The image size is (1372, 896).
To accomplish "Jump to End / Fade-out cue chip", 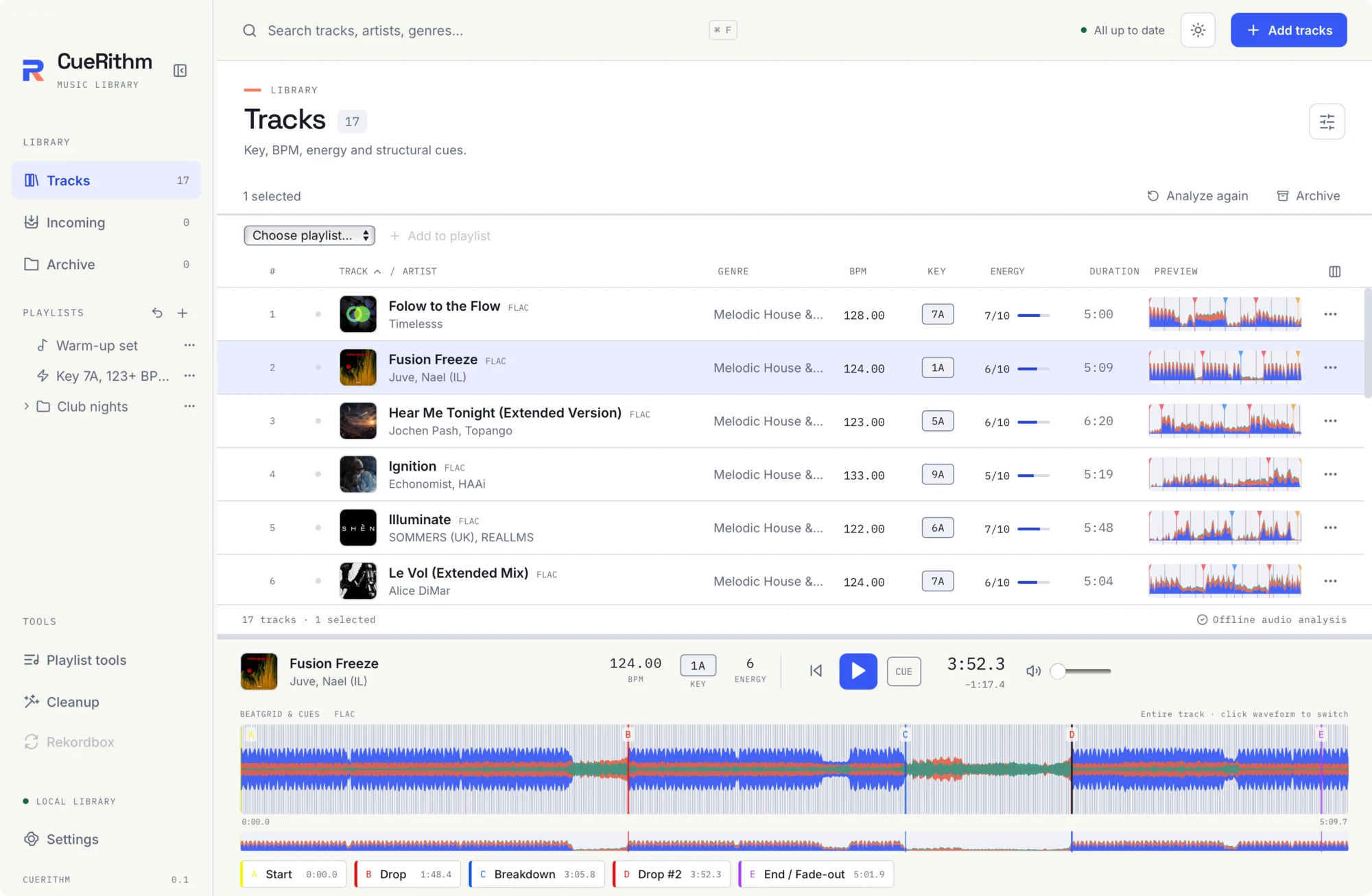I will coord(816,874).
